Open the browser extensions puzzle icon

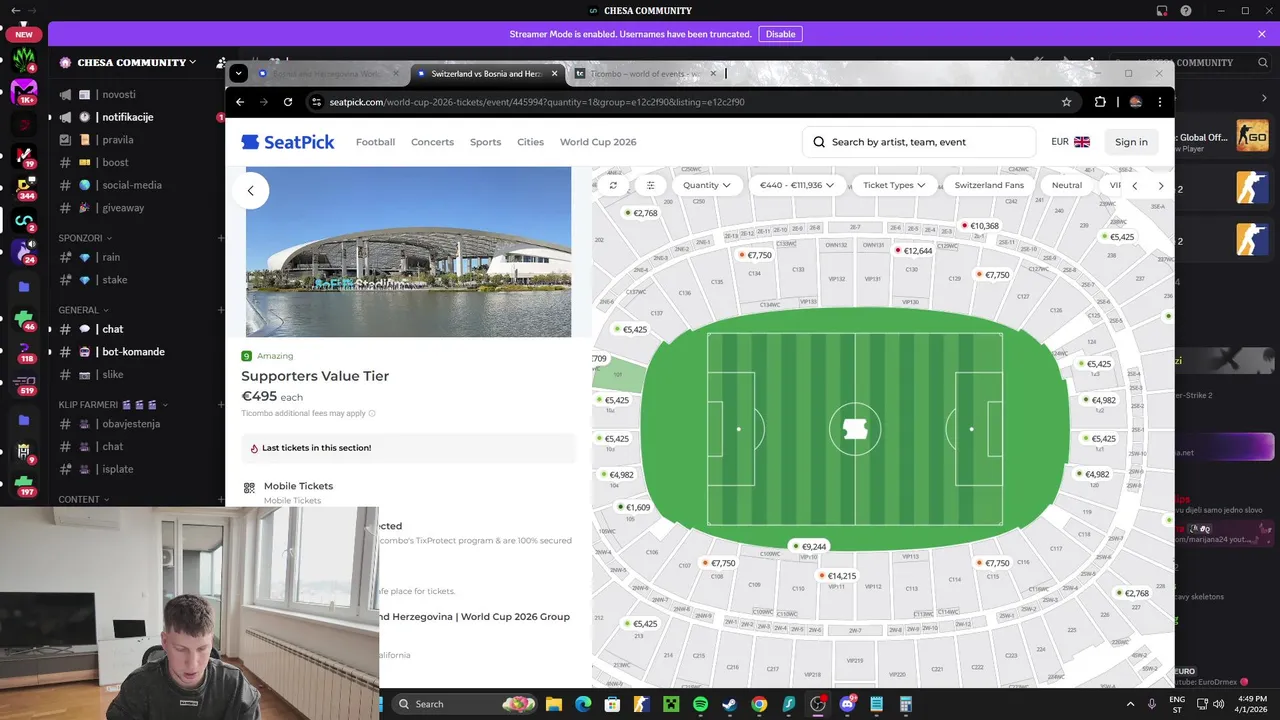click(1100, 102)
